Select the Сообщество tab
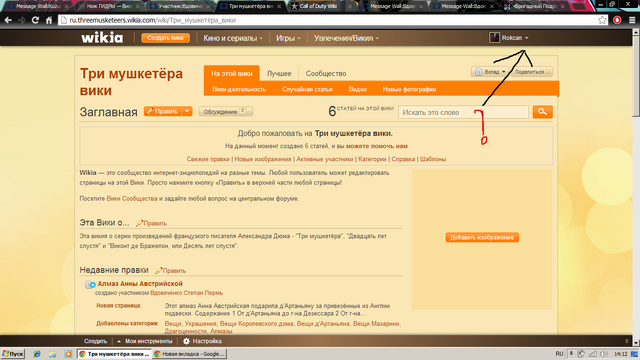Image resolution: width=640 pixels, height=360 pixels. click(326, 73)
